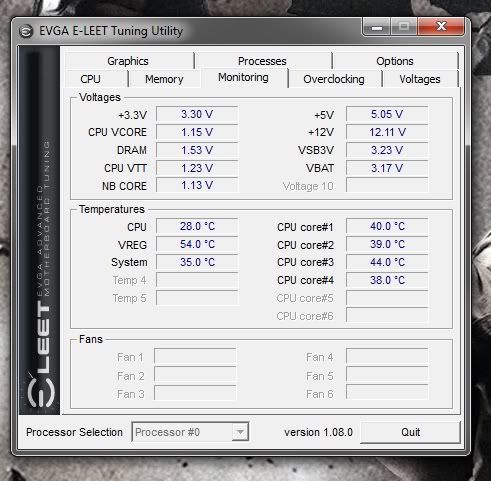
Task: Switch to the CPU tab
Action: tap(90, 79)
